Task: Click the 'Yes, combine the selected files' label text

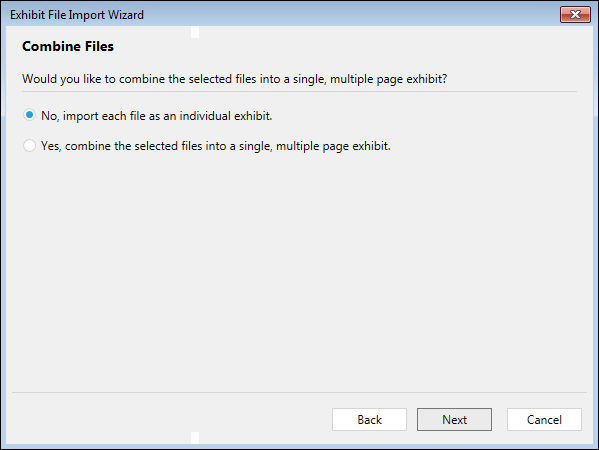Action: 216,146
